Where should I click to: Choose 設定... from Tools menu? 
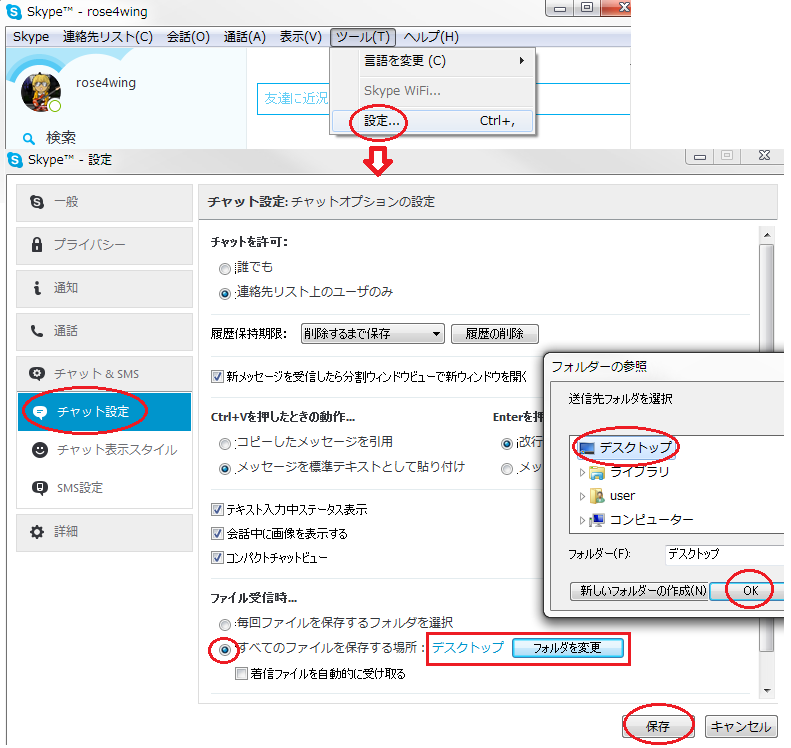(x=432, y=122)
